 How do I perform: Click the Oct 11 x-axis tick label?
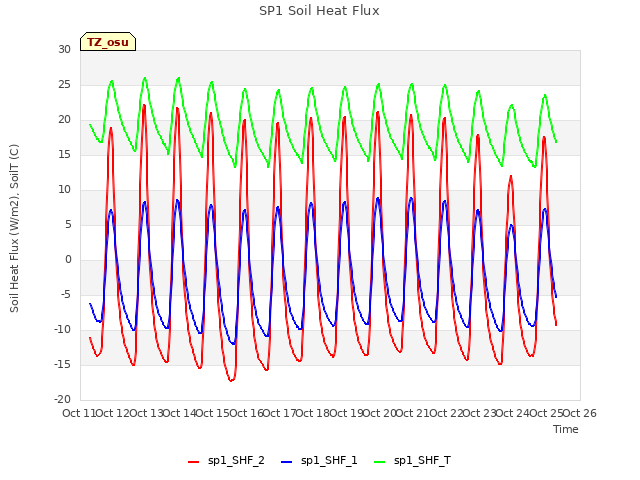pos(79,413)
